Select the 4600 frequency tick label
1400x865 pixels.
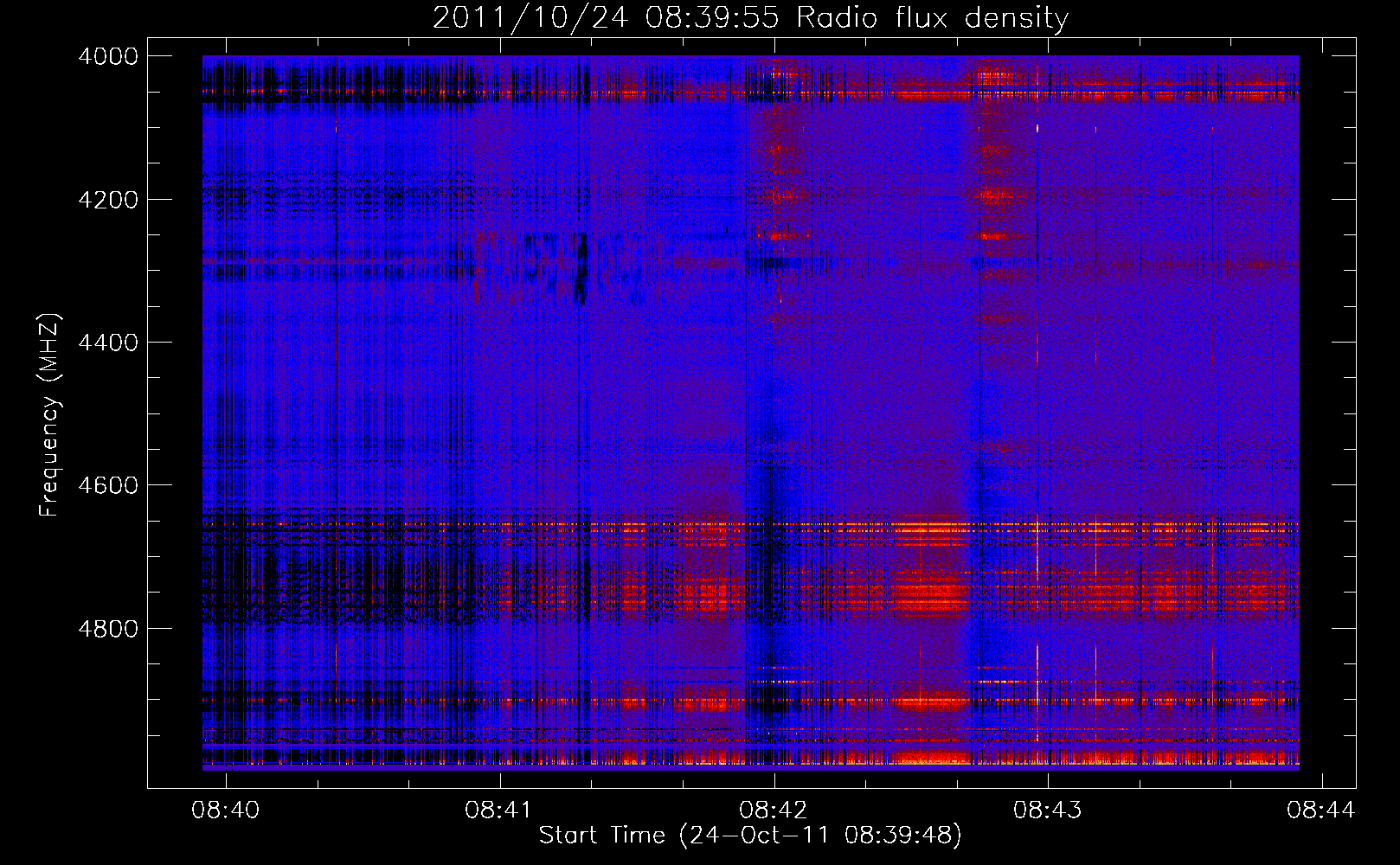[108, 485]
